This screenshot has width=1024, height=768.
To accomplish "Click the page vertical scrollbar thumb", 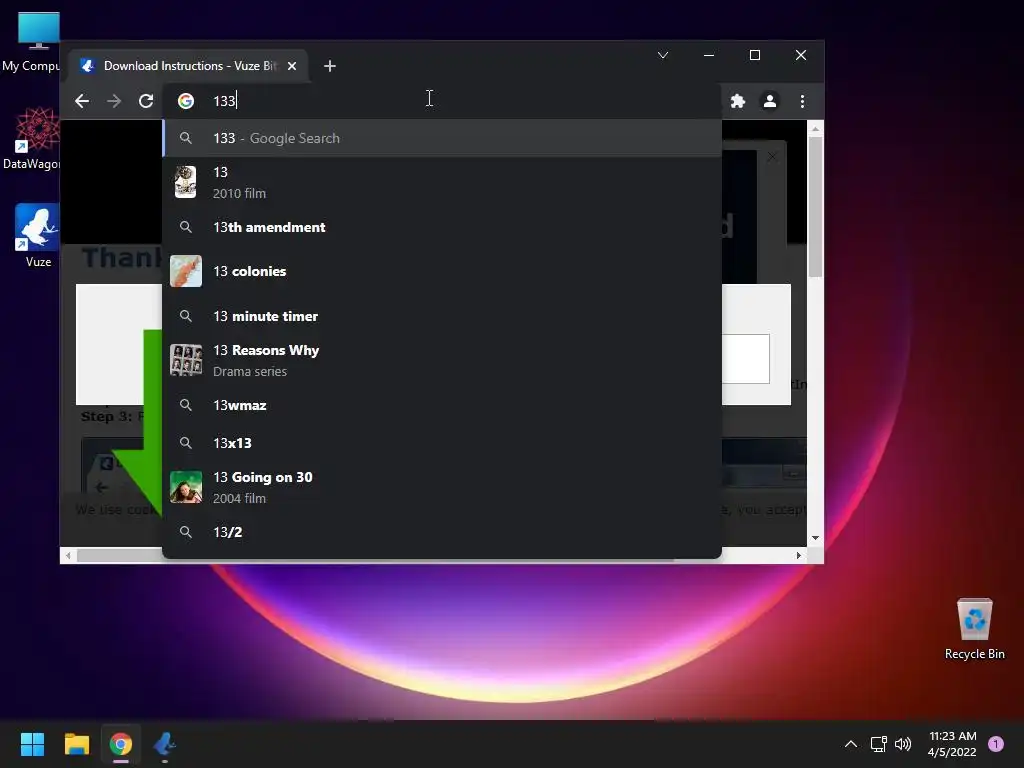I will (815, 207).
